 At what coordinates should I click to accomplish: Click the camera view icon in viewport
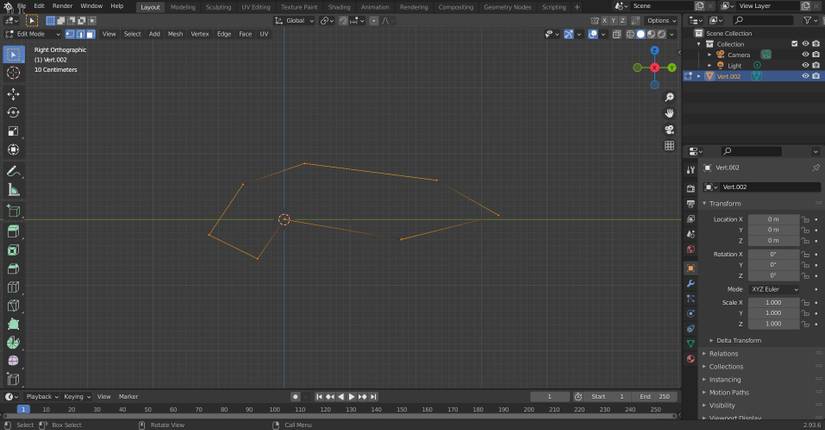tap(669, 129)
